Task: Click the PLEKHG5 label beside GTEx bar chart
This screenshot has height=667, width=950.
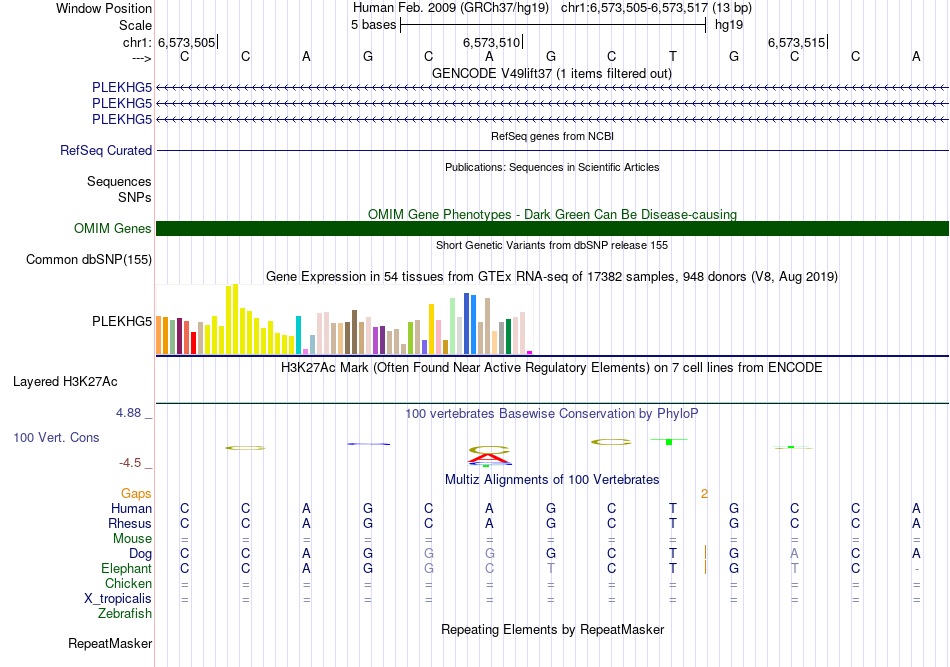Action: (122, 321)
